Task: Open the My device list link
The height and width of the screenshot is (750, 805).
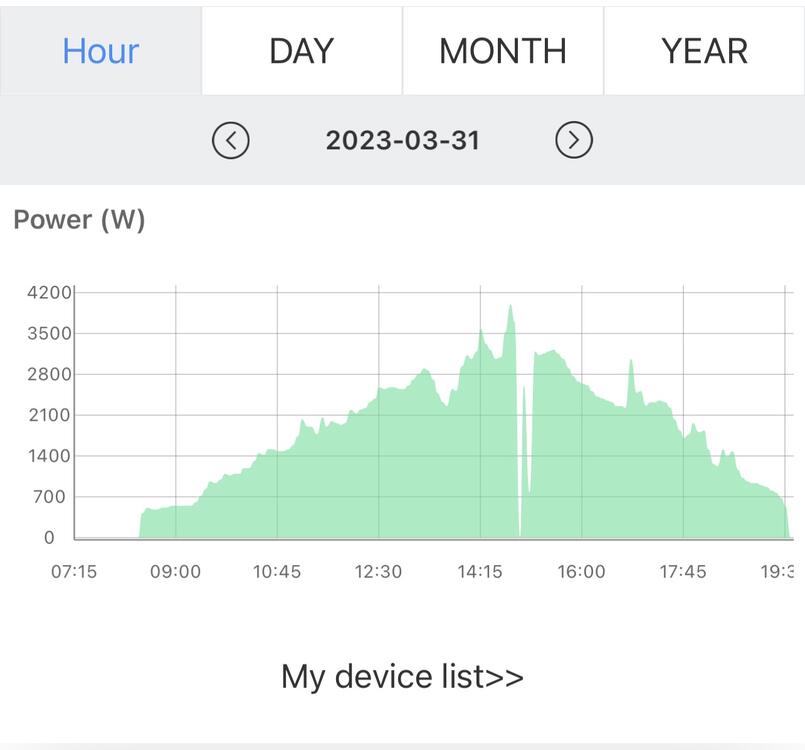Action: coord(402,676)
